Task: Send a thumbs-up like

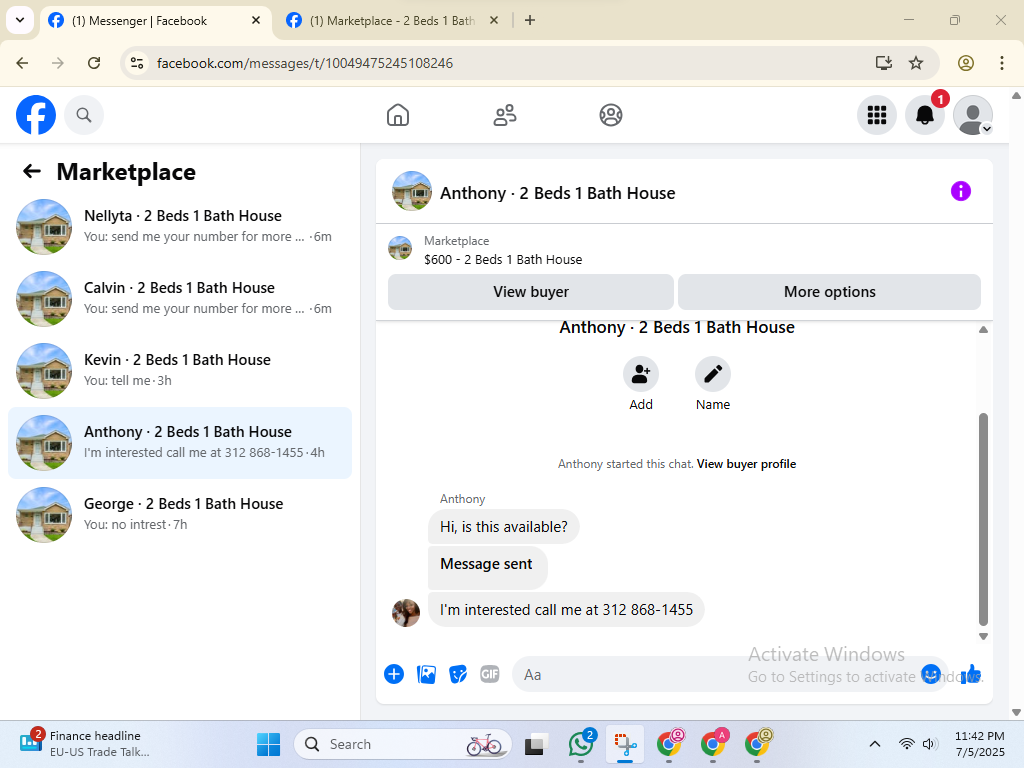Action: (970, 674)
